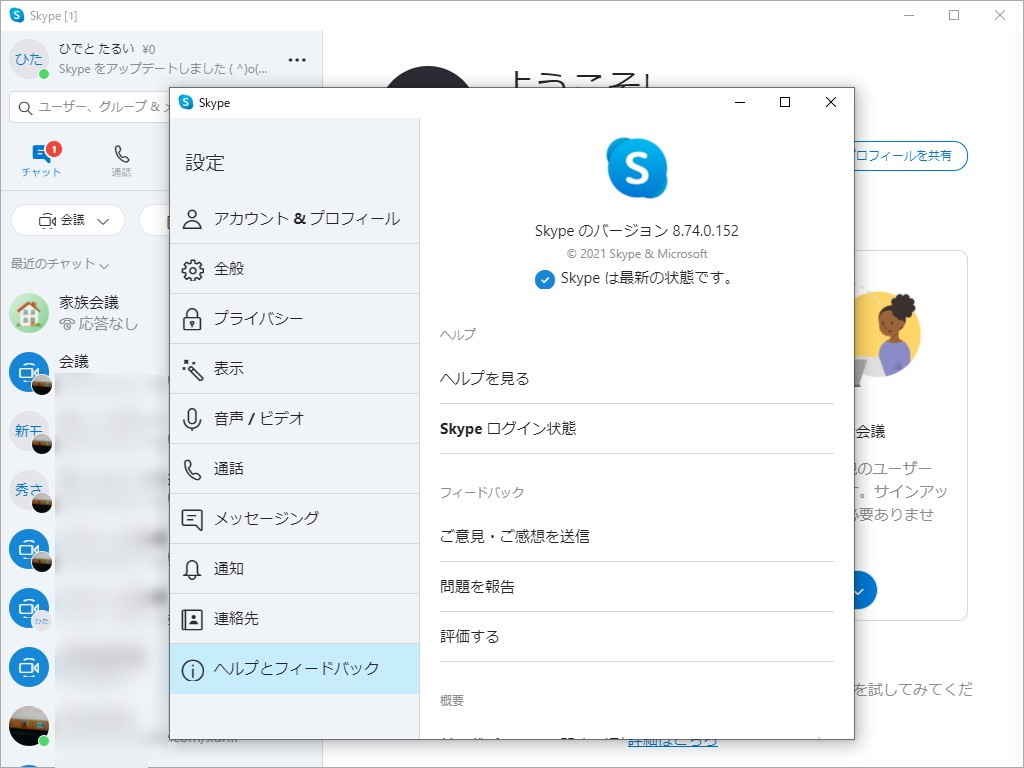Open the プライバシー padlock icon
Image resolution: width=1024 pixels, height=768 pixels.
[192, 318]
